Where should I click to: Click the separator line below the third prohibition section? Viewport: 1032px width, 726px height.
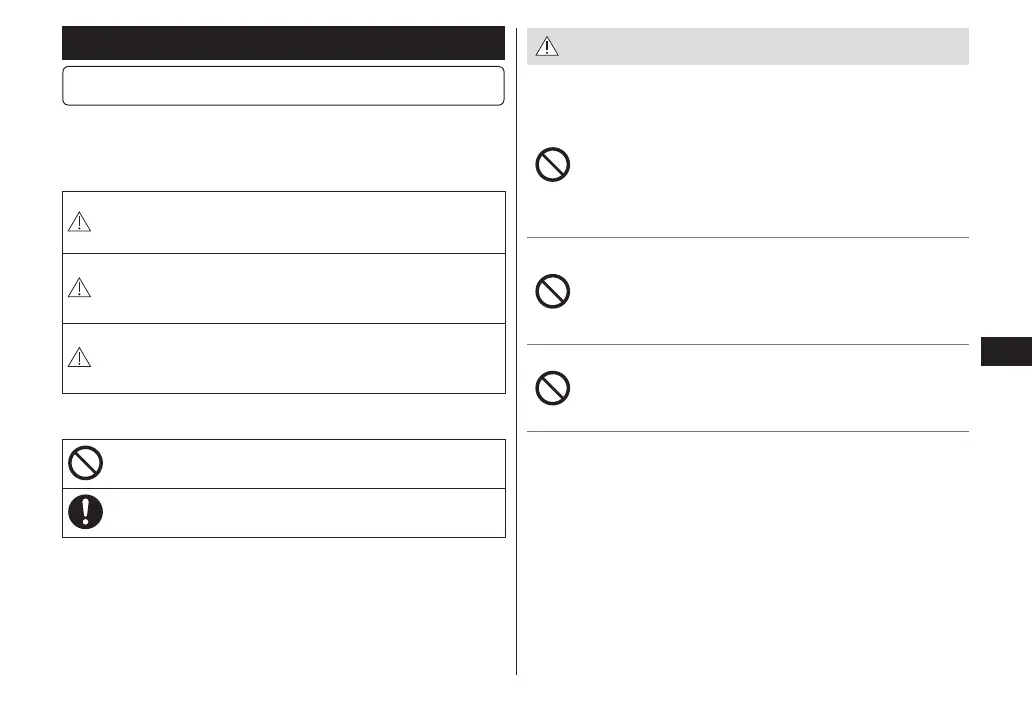(x=748, y=432)
